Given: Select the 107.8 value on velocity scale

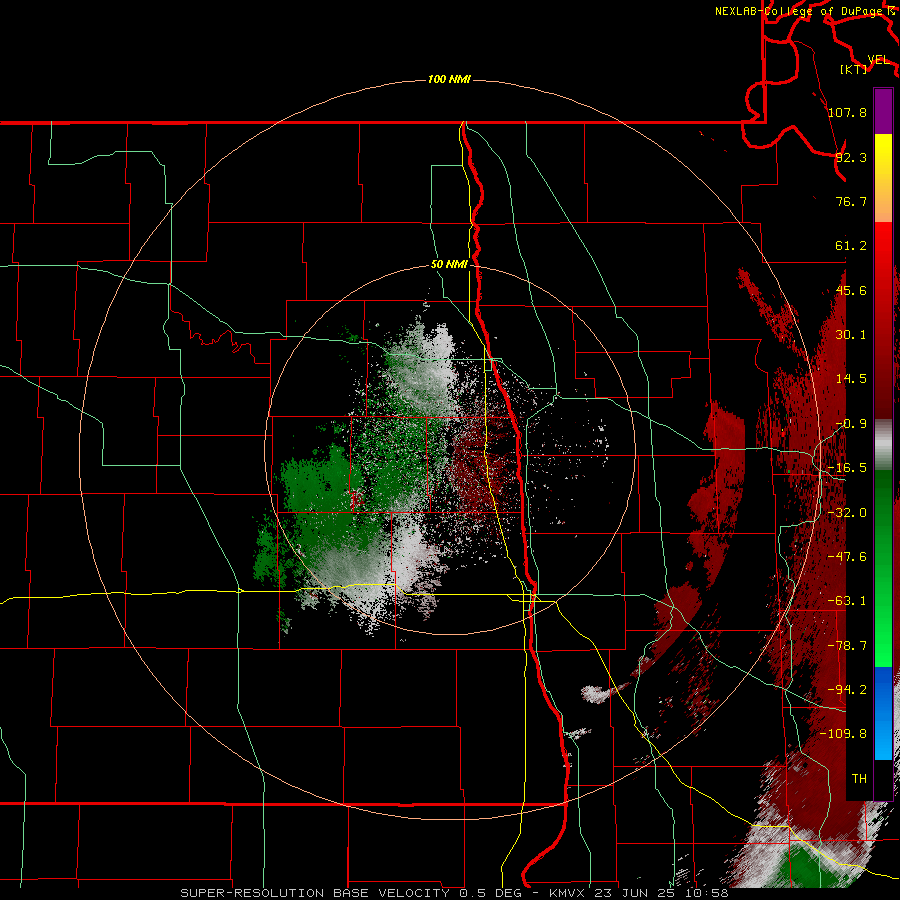Looking at the screenshot, I should [847, 112].
